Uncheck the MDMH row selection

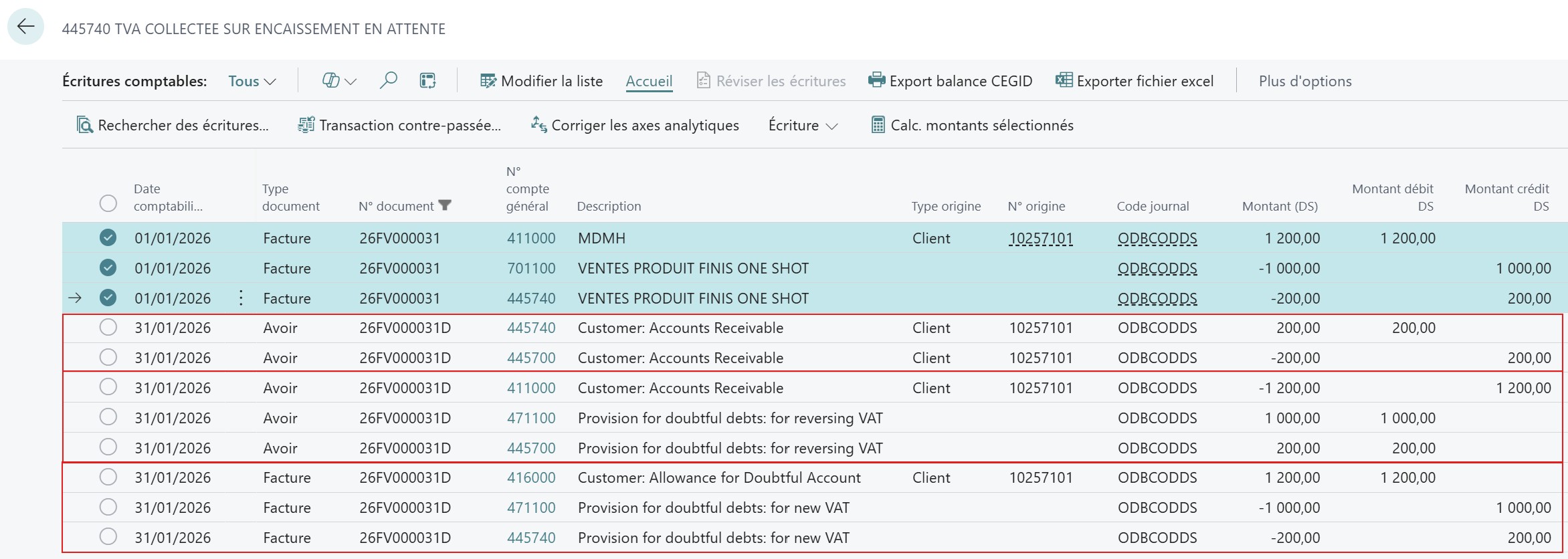pos(108,237)
